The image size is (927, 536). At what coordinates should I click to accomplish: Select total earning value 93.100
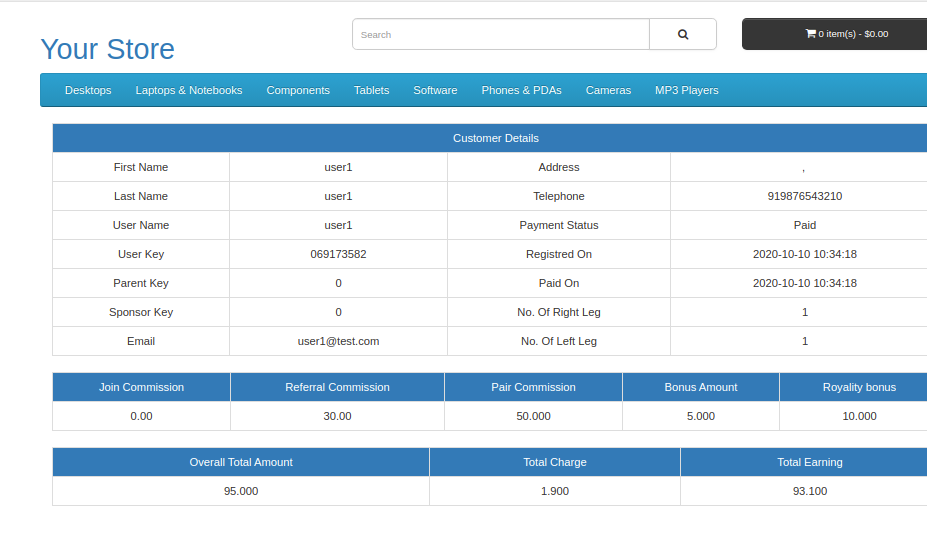pyautogui.click(x=809, y=491)
